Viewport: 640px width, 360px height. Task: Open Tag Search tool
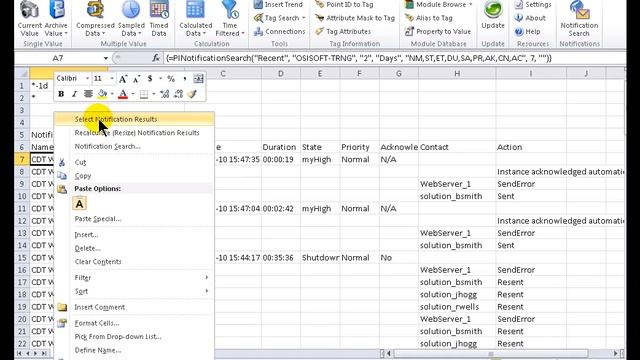(x=280, y=18)
